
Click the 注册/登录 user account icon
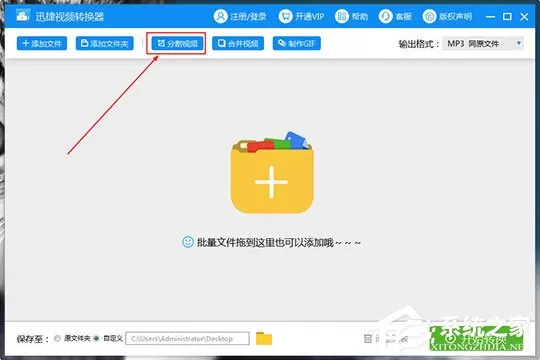click(x=220, y=16)
